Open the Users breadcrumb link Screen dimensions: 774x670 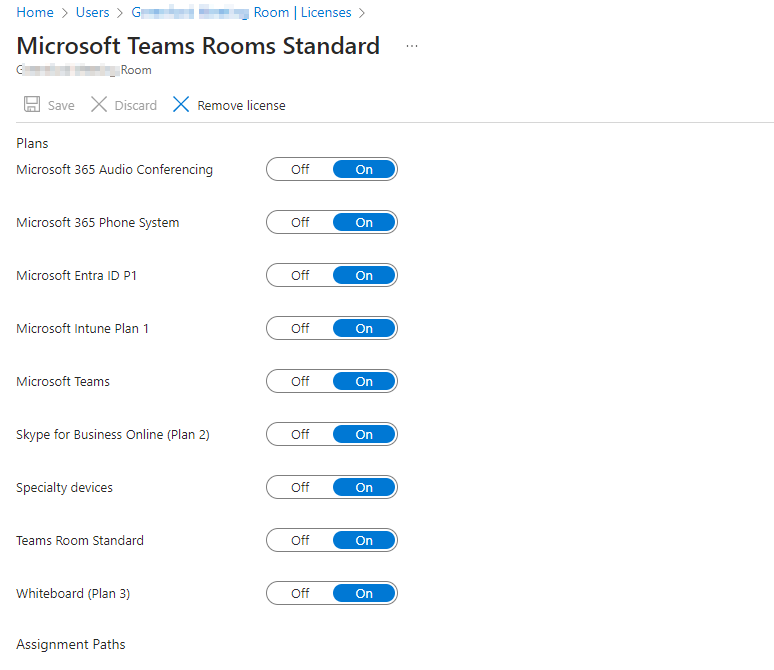click(x=92, y=12)
